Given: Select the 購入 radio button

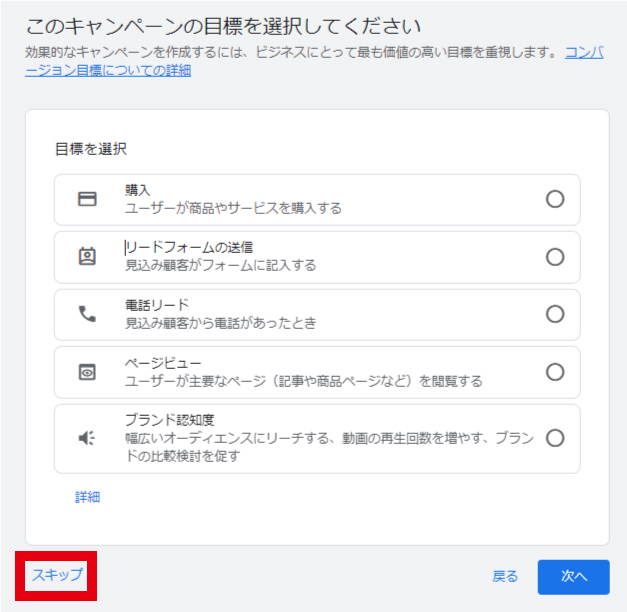Looking at the screenshot, I should coord(555,199).
